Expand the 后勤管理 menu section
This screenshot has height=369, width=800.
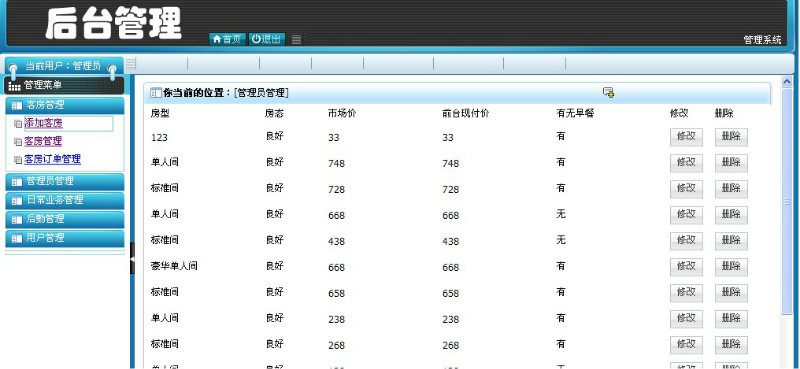coord(65,219)
